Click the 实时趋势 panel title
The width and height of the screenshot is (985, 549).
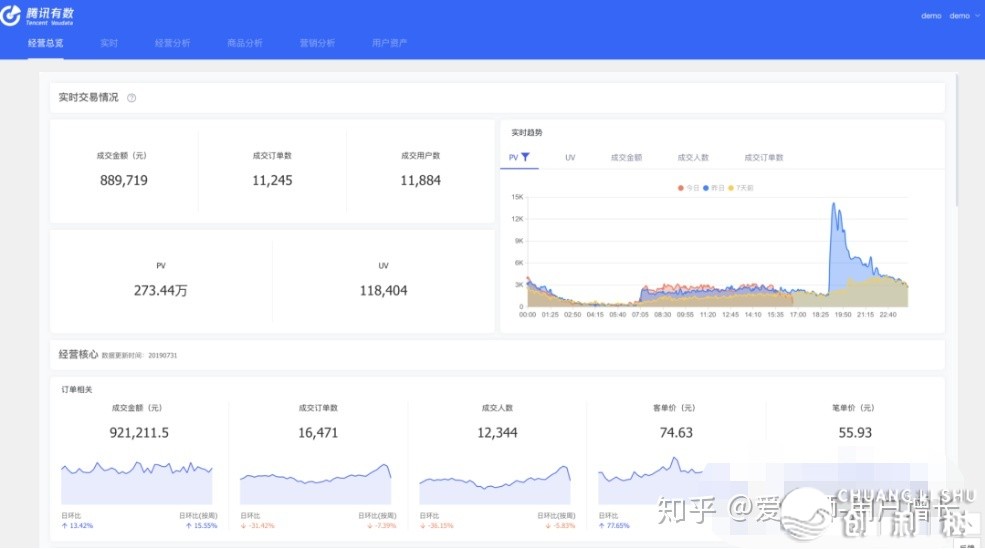(x=526, y=133)
